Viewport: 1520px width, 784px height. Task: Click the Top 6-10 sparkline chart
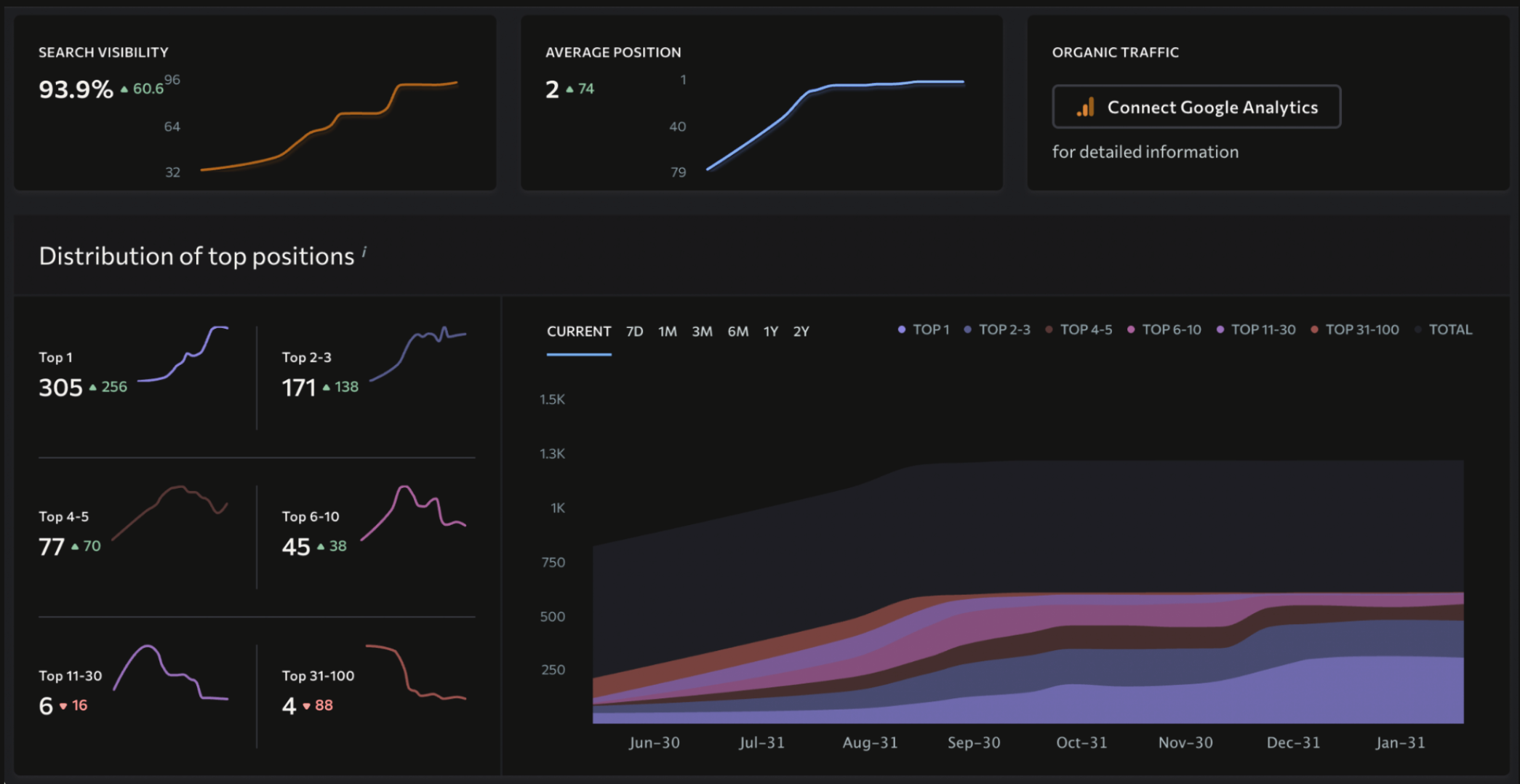tap(413, 513)
